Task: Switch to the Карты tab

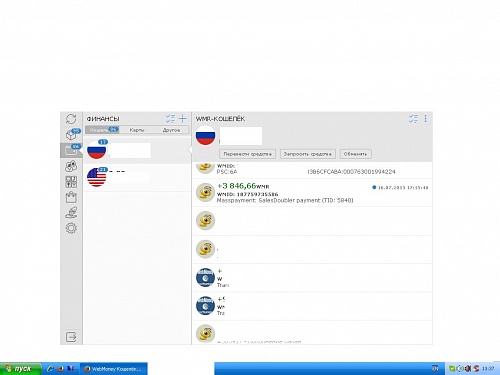Action: point(137,130)
